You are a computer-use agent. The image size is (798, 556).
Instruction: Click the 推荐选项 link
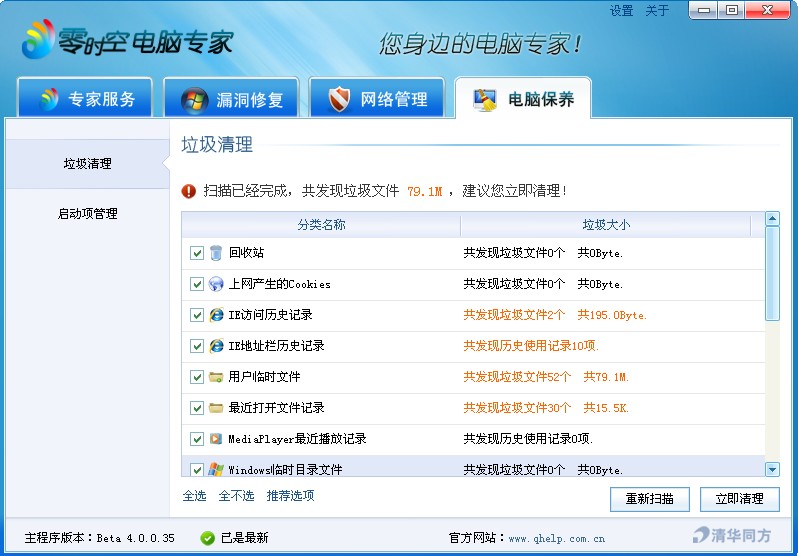point(291,495)
